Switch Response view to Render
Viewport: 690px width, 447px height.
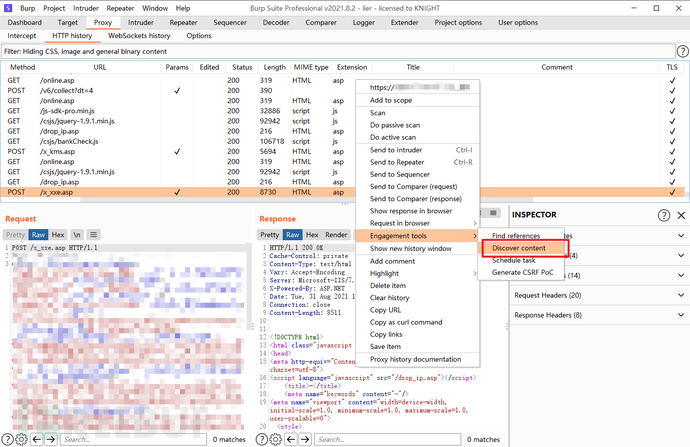click(x=336, y=235)
